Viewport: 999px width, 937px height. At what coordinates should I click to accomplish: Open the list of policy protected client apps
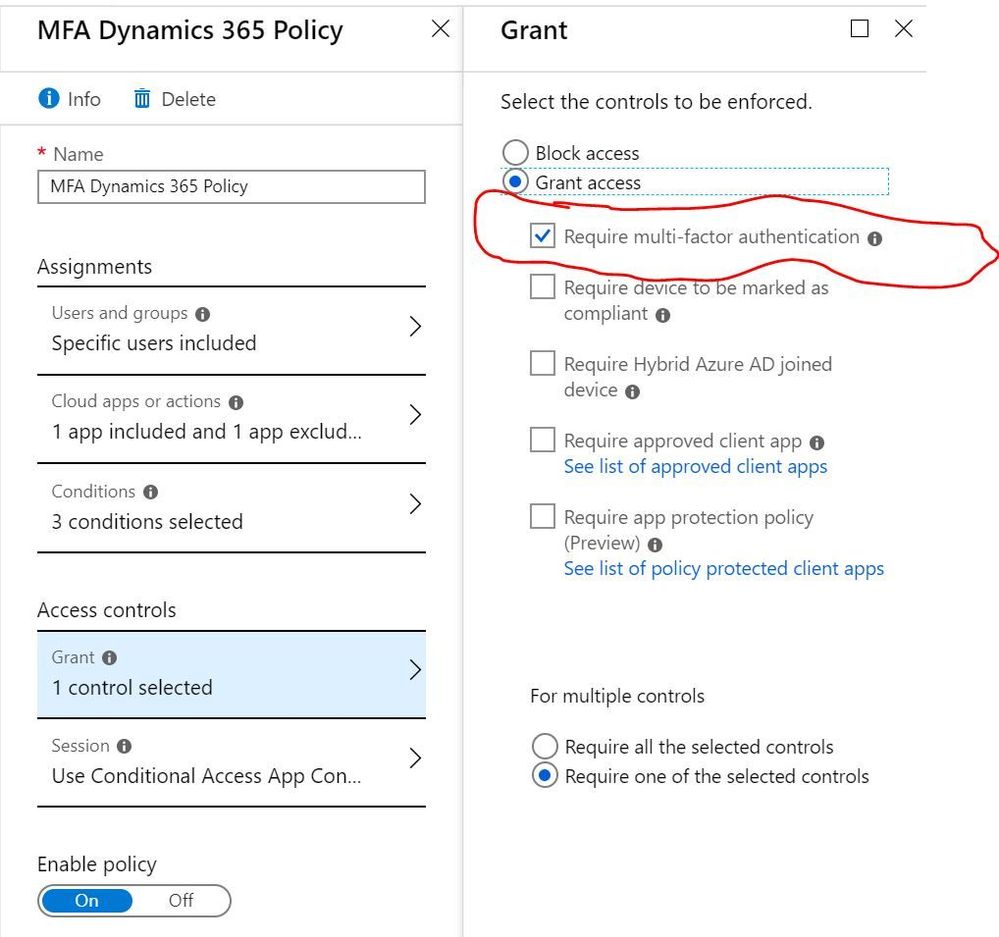click(x=723, y=569)
